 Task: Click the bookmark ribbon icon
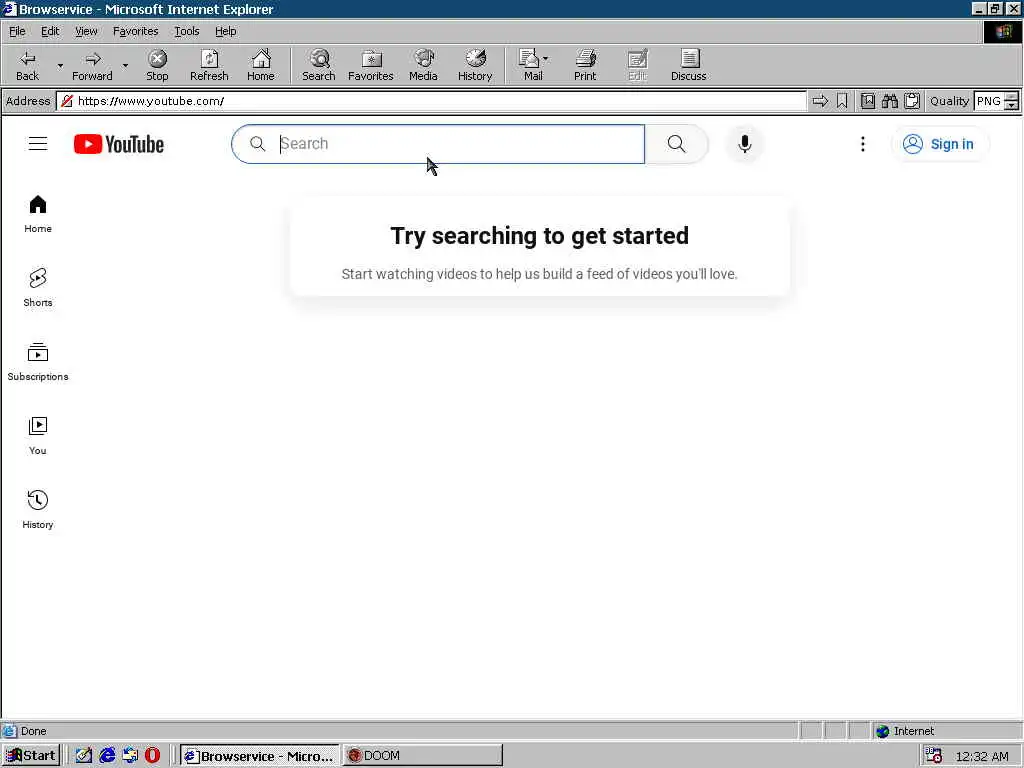click(842, 101)
